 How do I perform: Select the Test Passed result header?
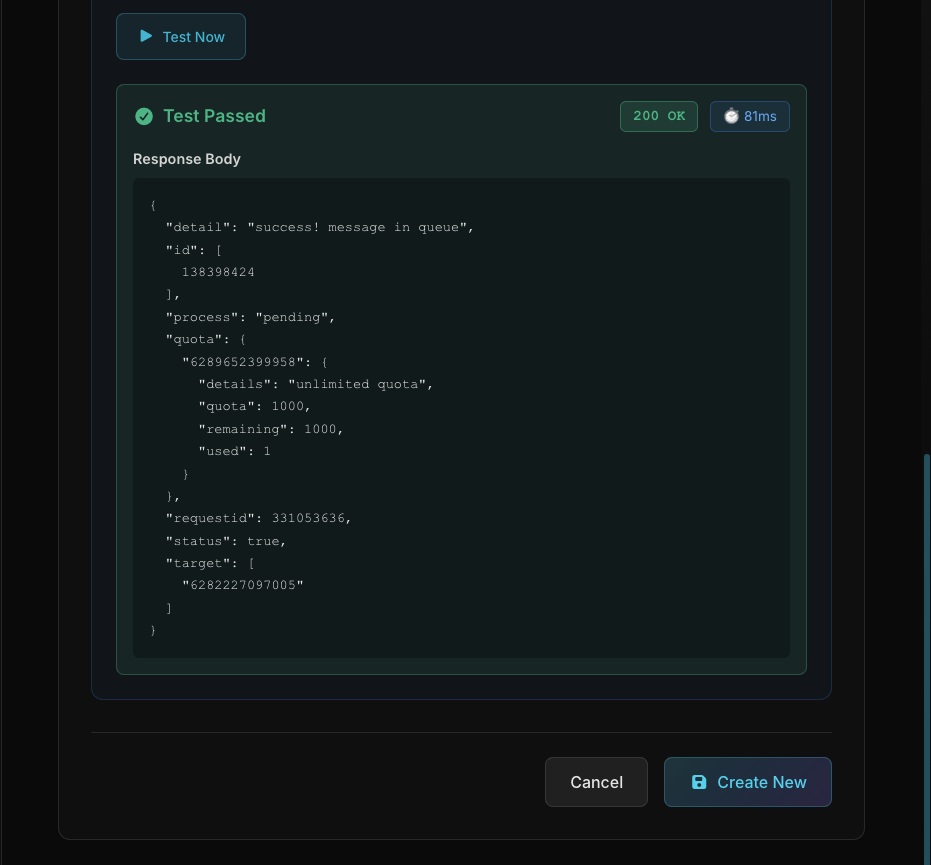pyautogui.click(x=214, y=116)
